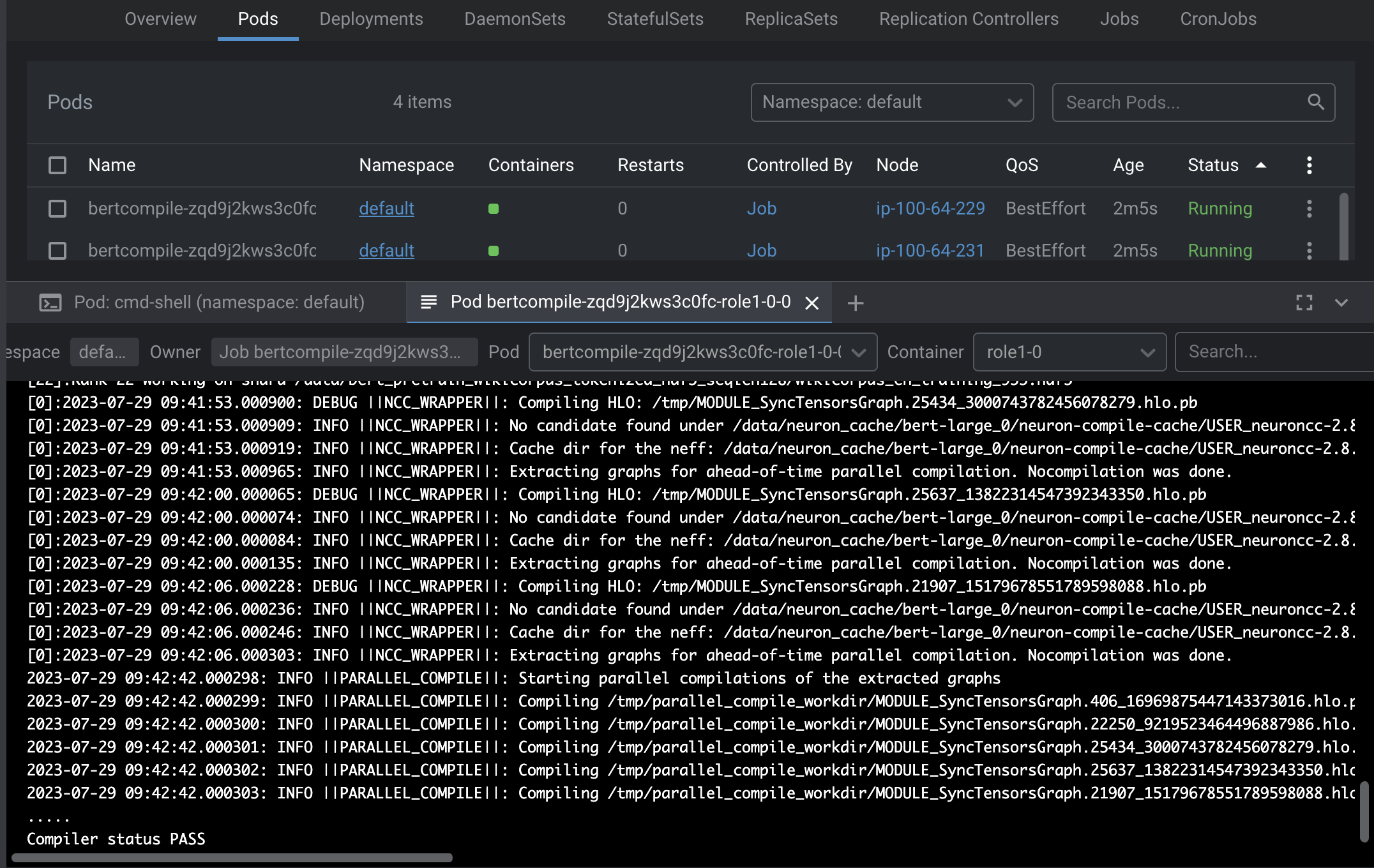
Task: Open the Owner Job bertcompile badge
Action: [344, 352]
